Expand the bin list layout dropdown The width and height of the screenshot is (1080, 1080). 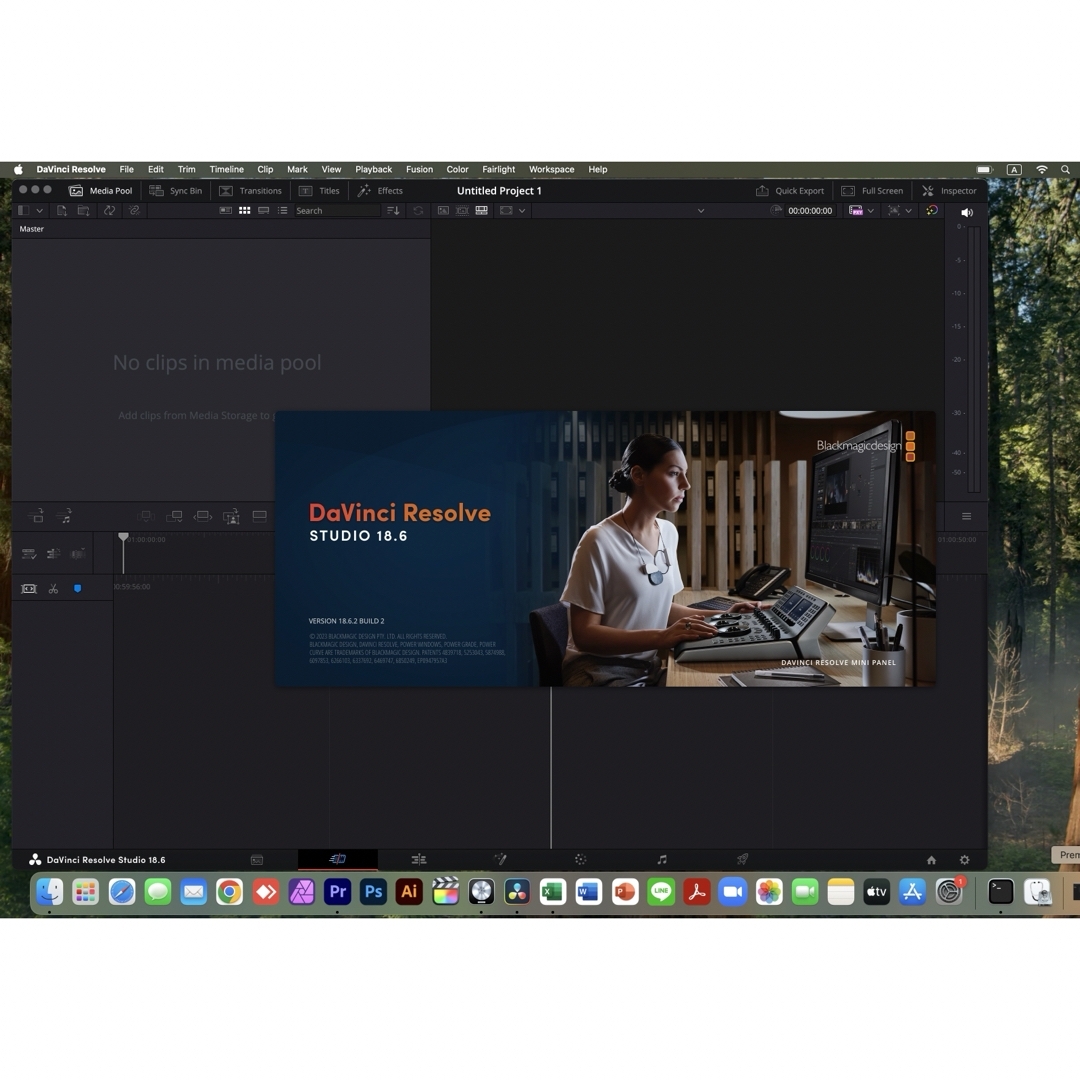(x=39, y=211)
